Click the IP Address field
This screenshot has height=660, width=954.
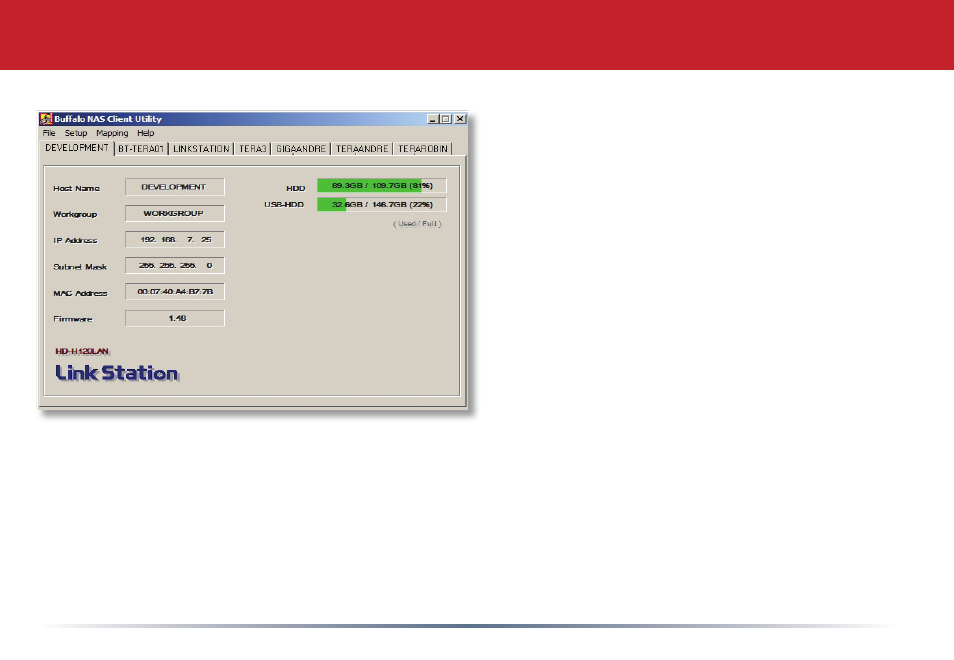coord(175,239)
